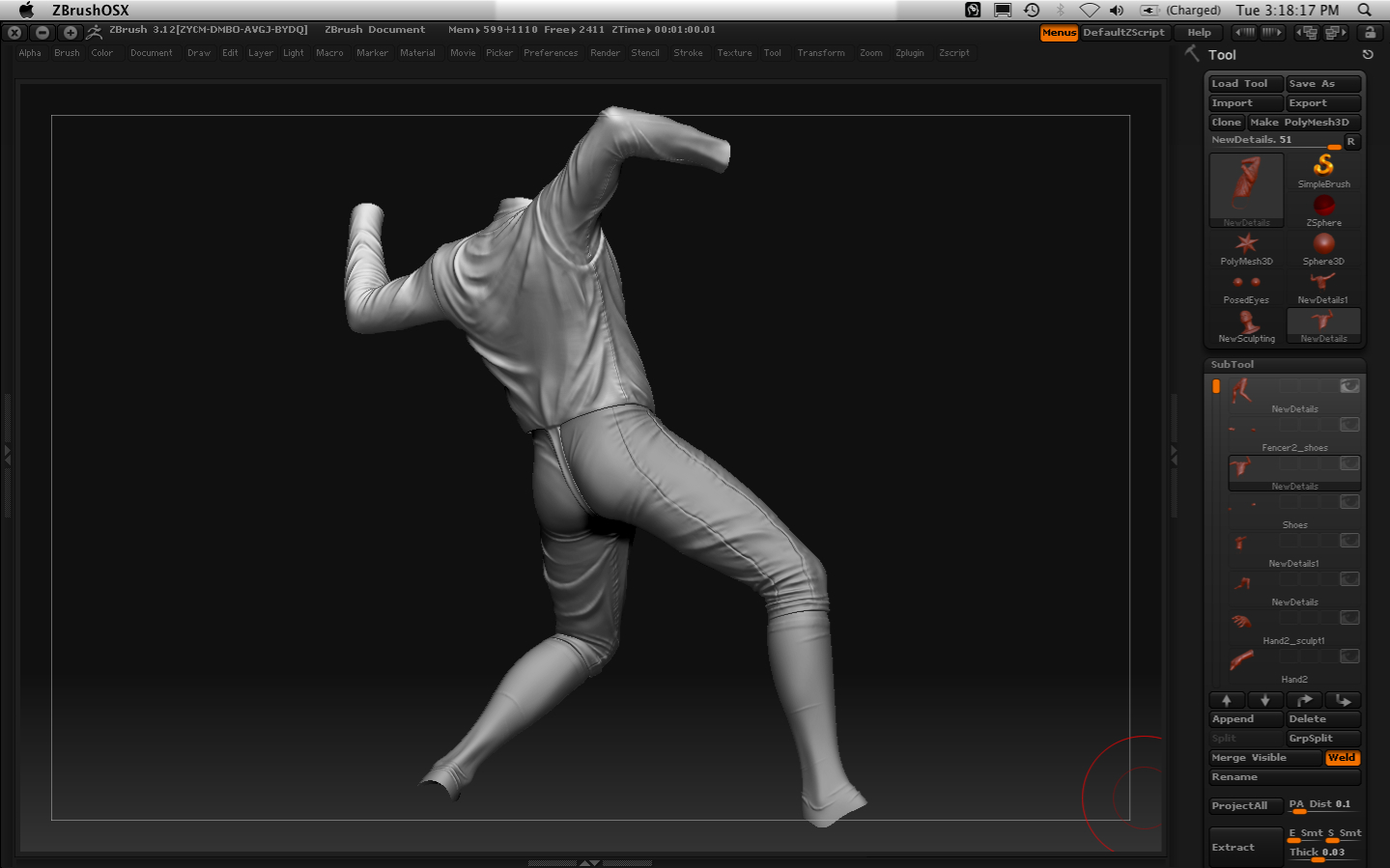Viewport: 1390px width, 868px height.
Task: Open the Brush menu
Action: [x=67, y=53]
